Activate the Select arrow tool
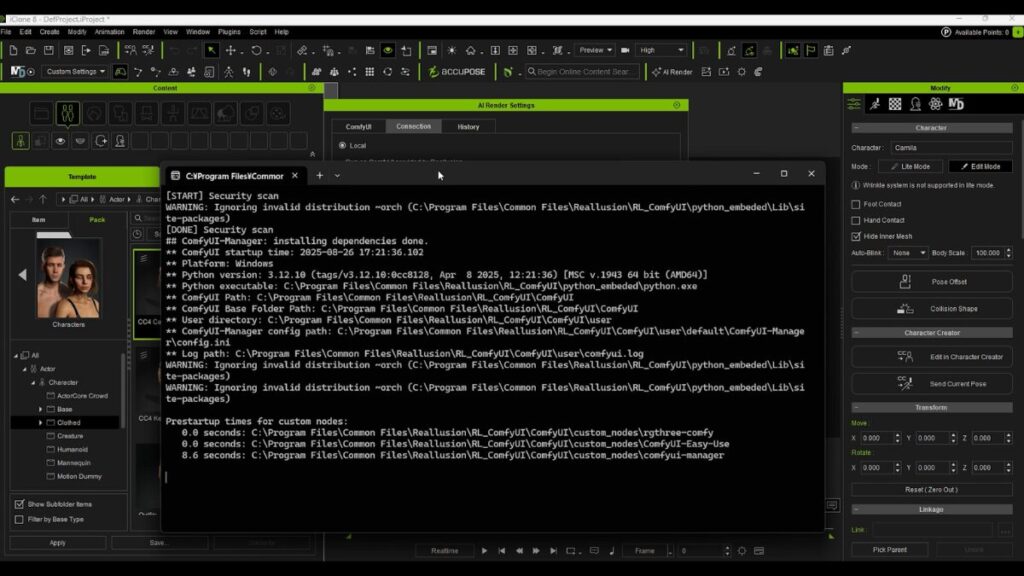The image size is (1024, 576). coord(212,50)
